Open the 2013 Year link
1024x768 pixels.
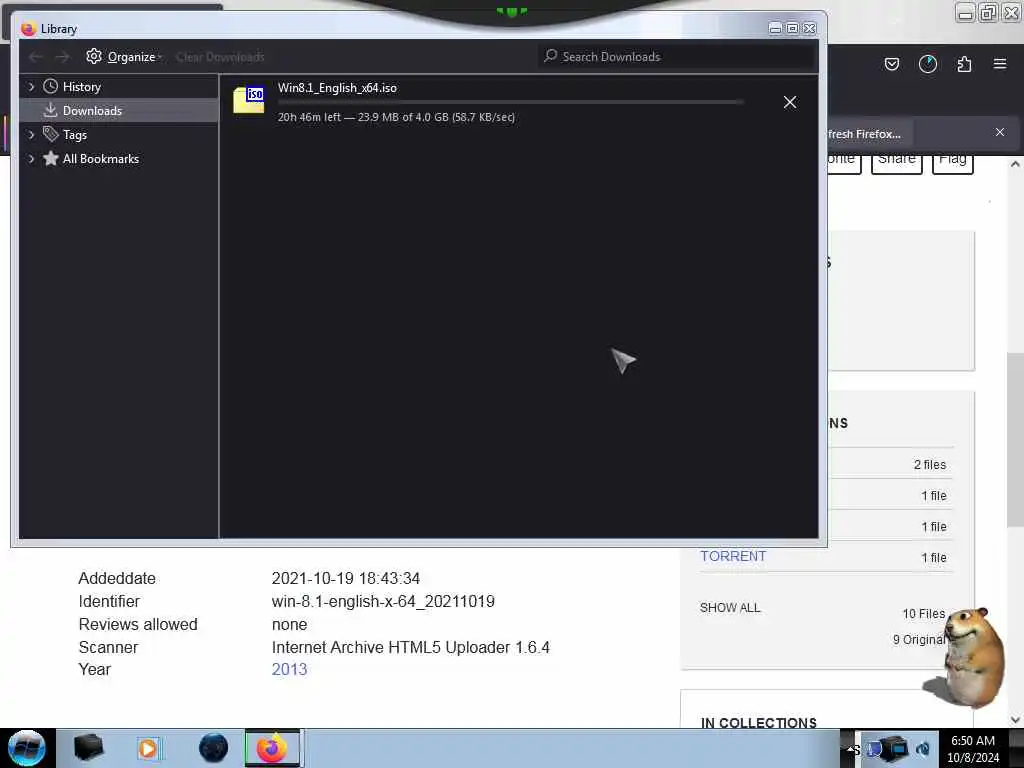point(289,669)
